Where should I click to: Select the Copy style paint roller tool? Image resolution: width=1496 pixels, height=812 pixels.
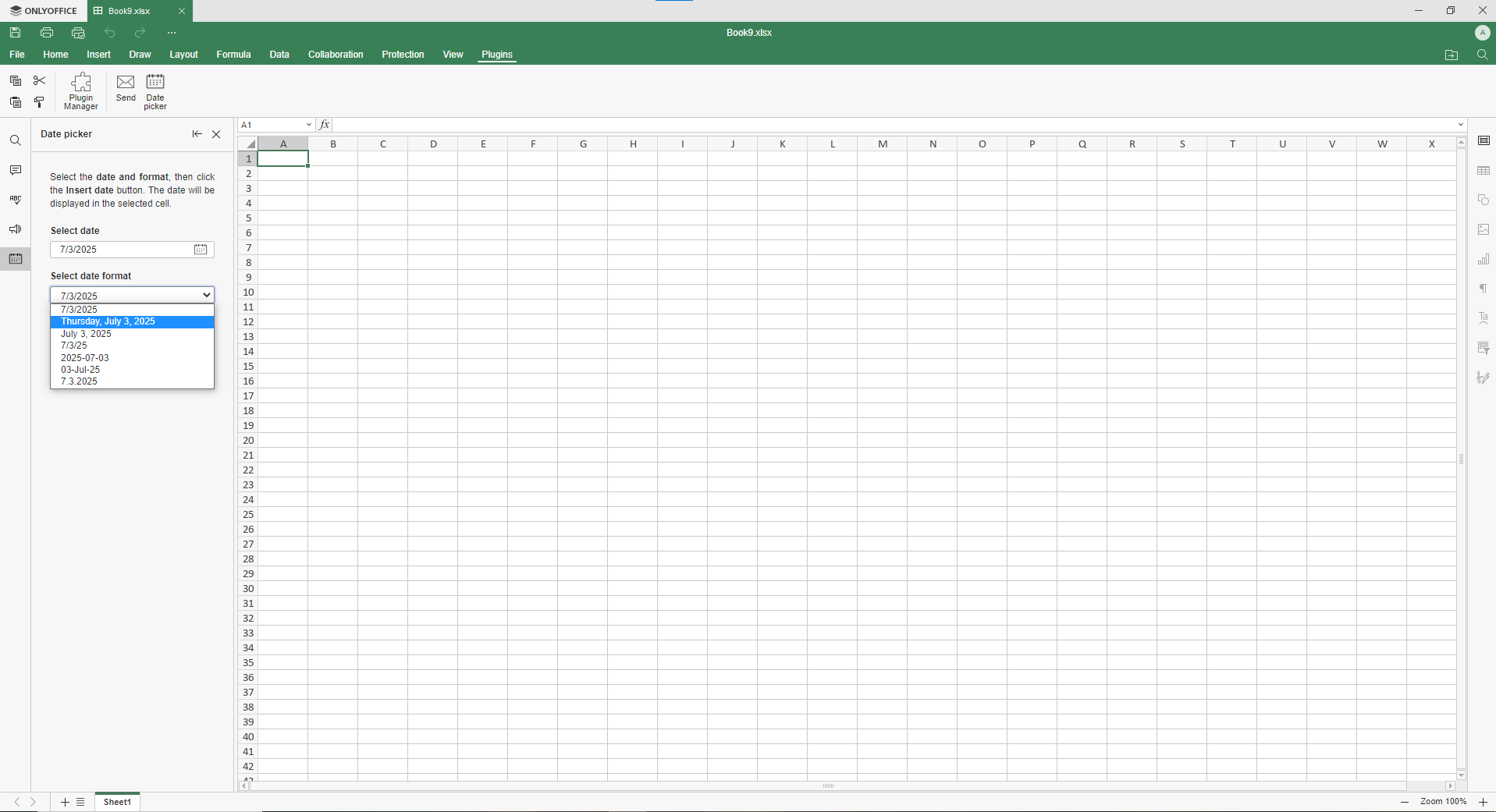click(39, 102)
